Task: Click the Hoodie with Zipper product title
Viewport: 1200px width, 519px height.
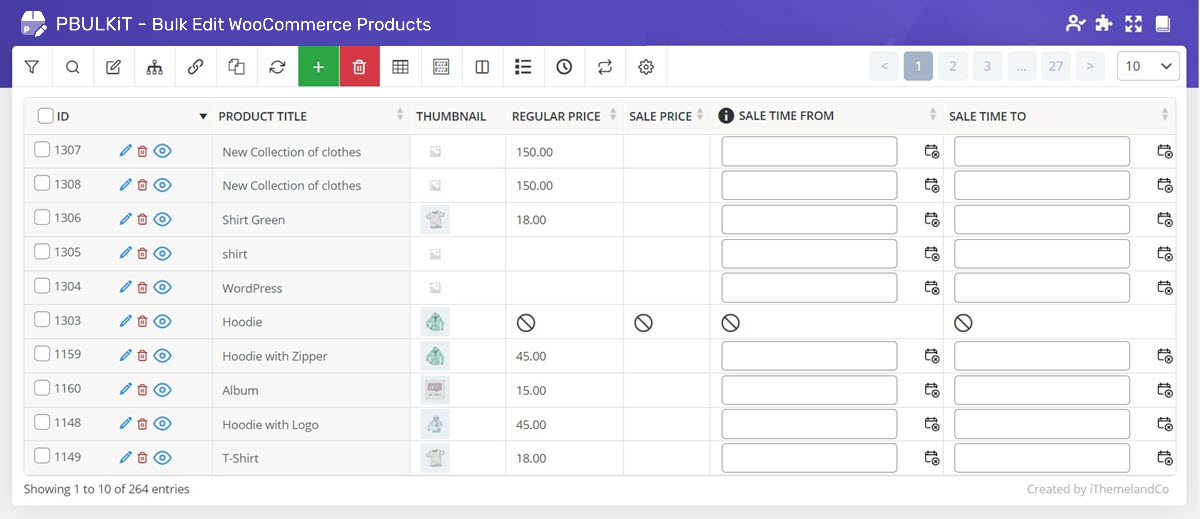Action: (275, 356)
